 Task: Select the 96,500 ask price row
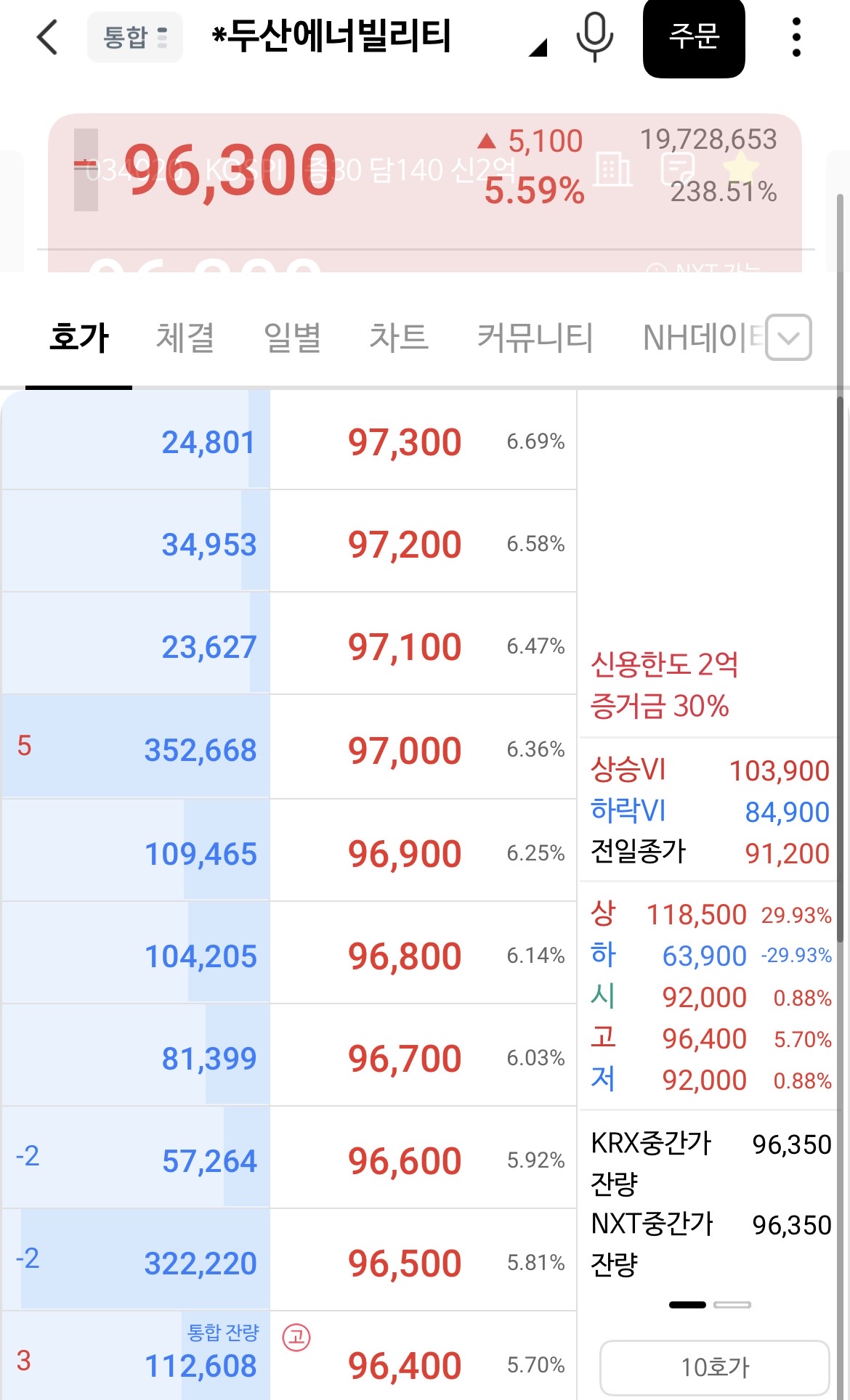289,1261
